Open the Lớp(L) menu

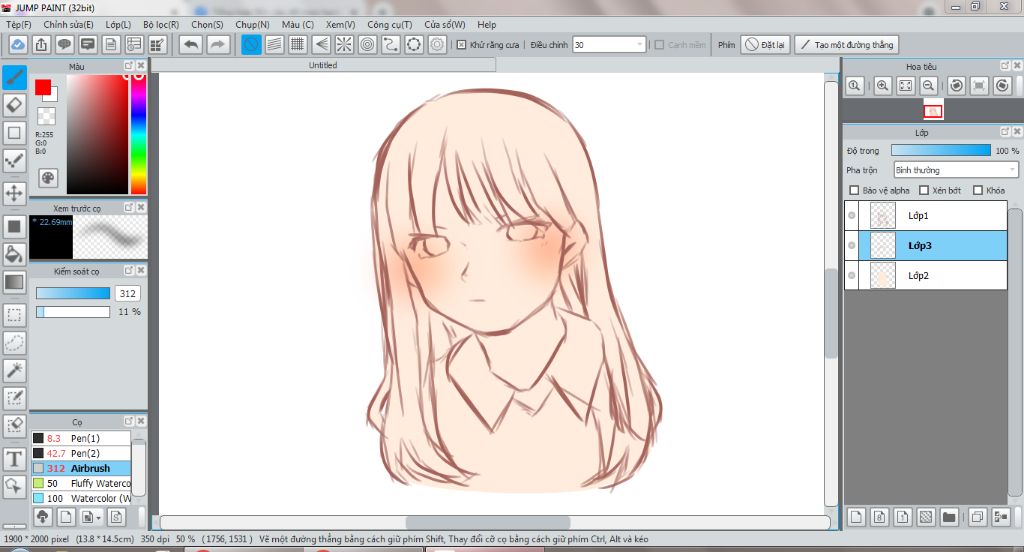118,24
